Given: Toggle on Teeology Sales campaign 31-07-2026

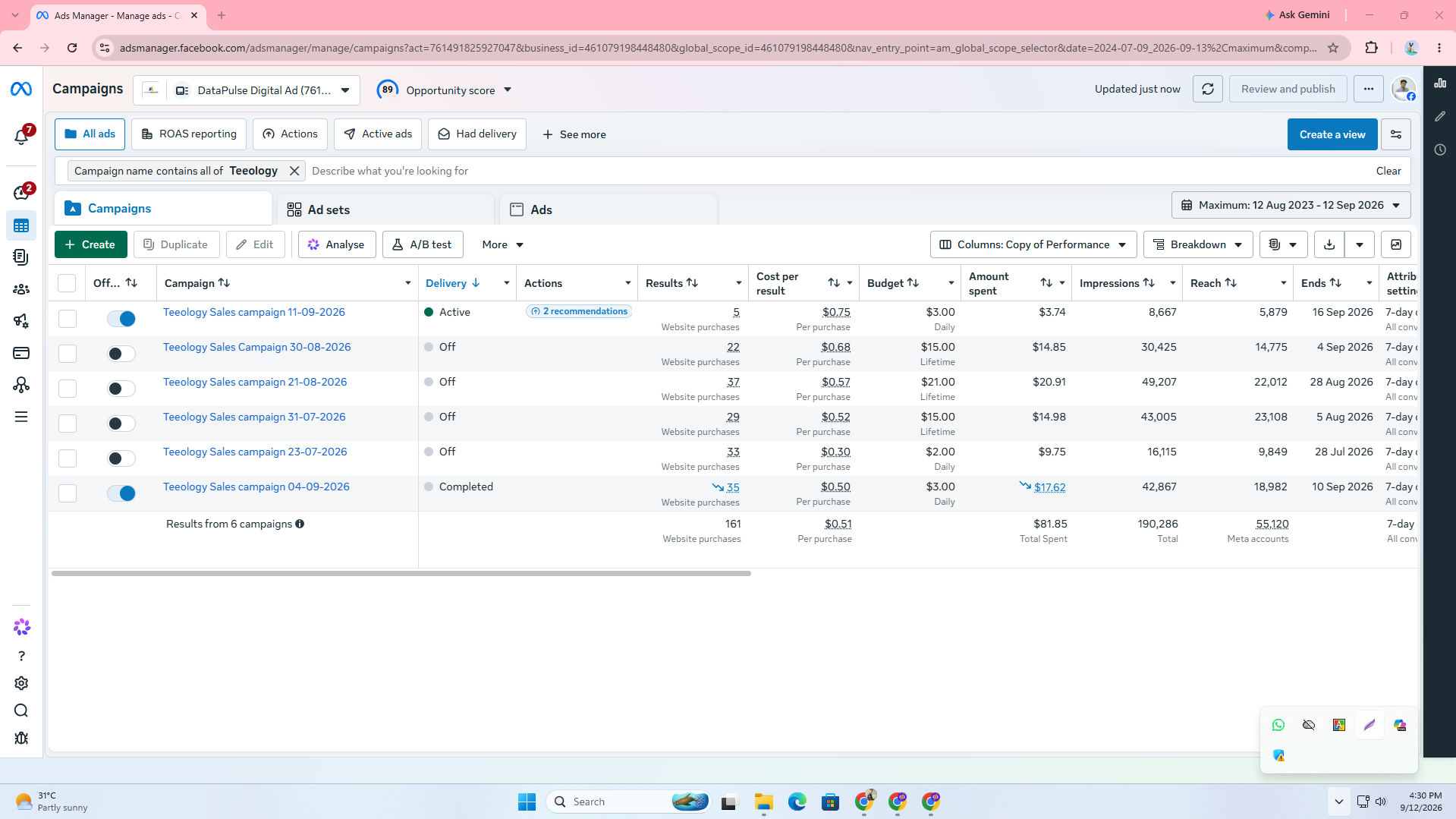Looking at the screenshot, I should [x=121, y=424].
